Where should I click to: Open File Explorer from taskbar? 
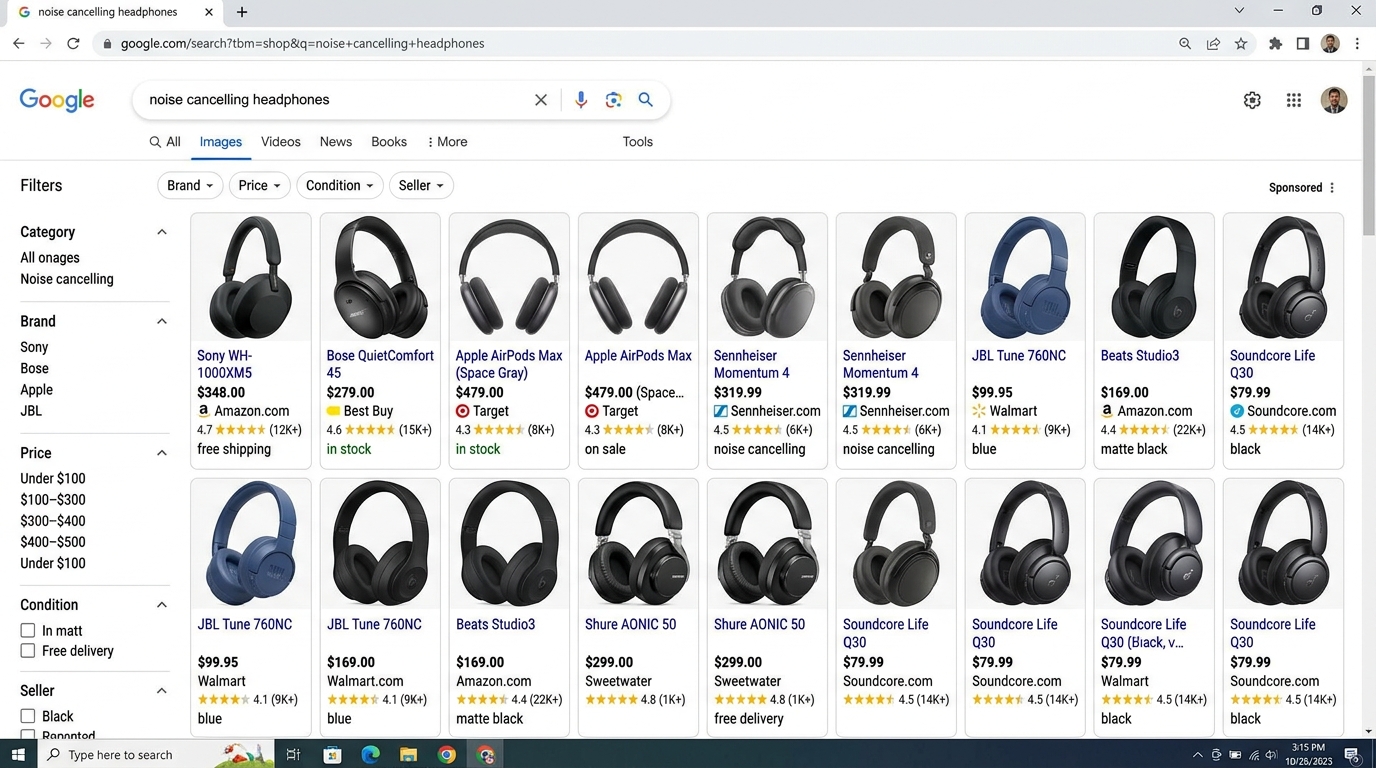tap(408, 755)
